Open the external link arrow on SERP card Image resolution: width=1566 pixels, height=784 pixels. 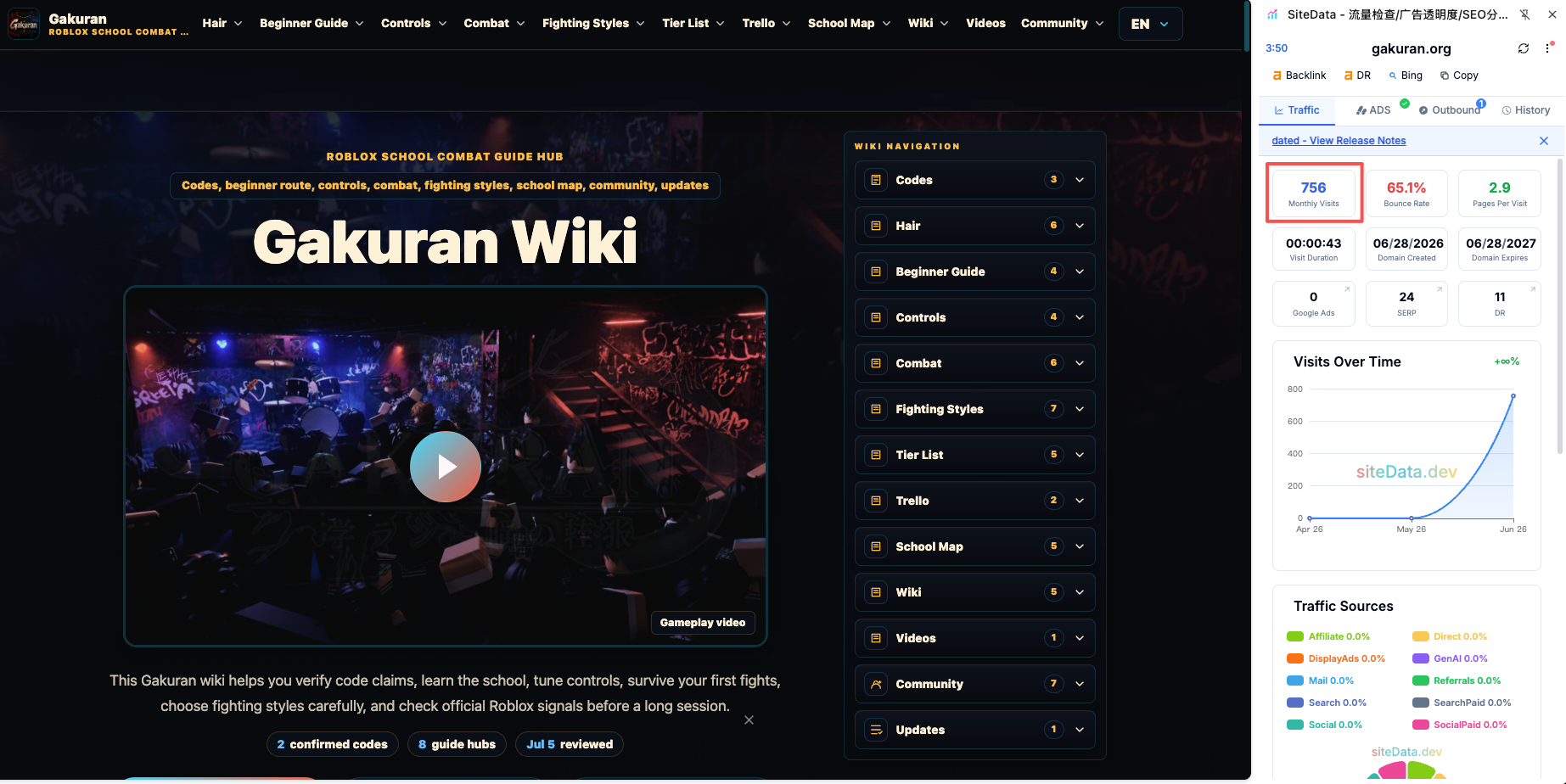point(1440,289)
